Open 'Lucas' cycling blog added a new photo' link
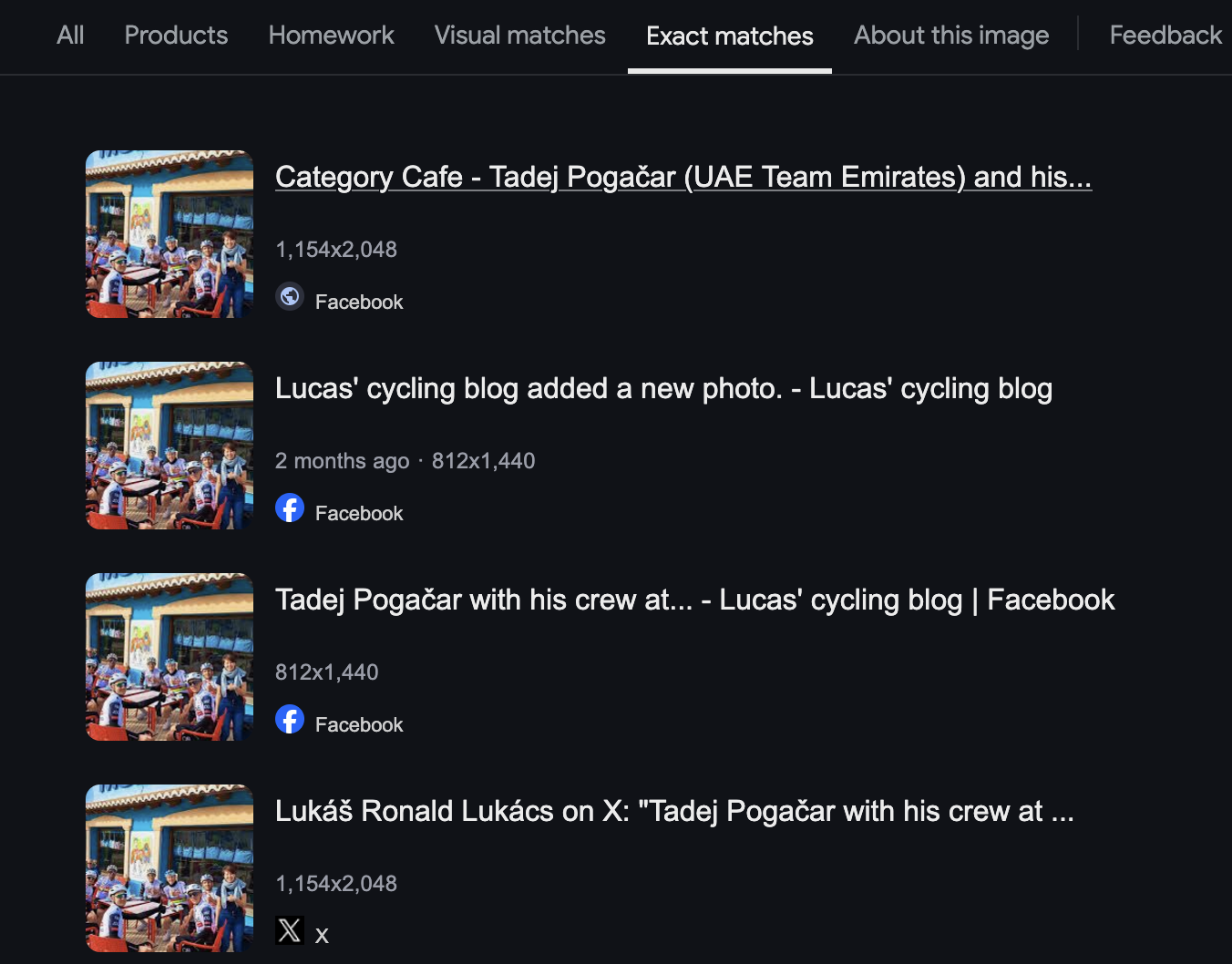The image size is (1232, 964). point(663,388)
